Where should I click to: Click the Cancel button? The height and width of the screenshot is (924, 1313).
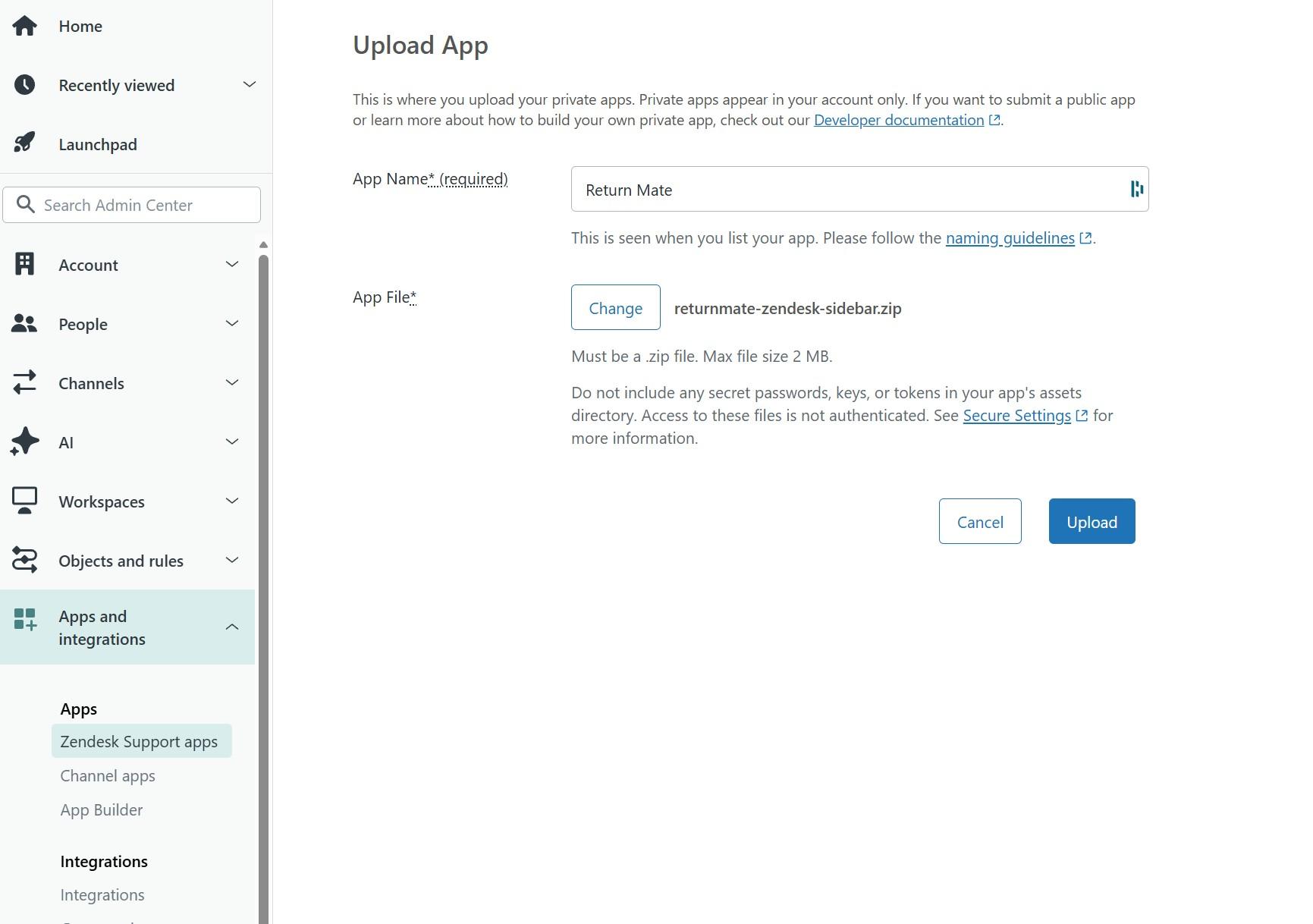point(979,521)
